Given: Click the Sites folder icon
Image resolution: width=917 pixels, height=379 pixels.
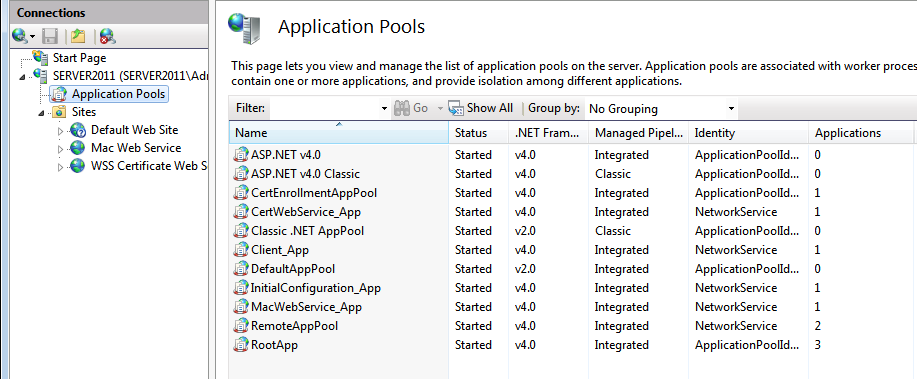Looking at the screenshot, I should click(x=60, y=112).
